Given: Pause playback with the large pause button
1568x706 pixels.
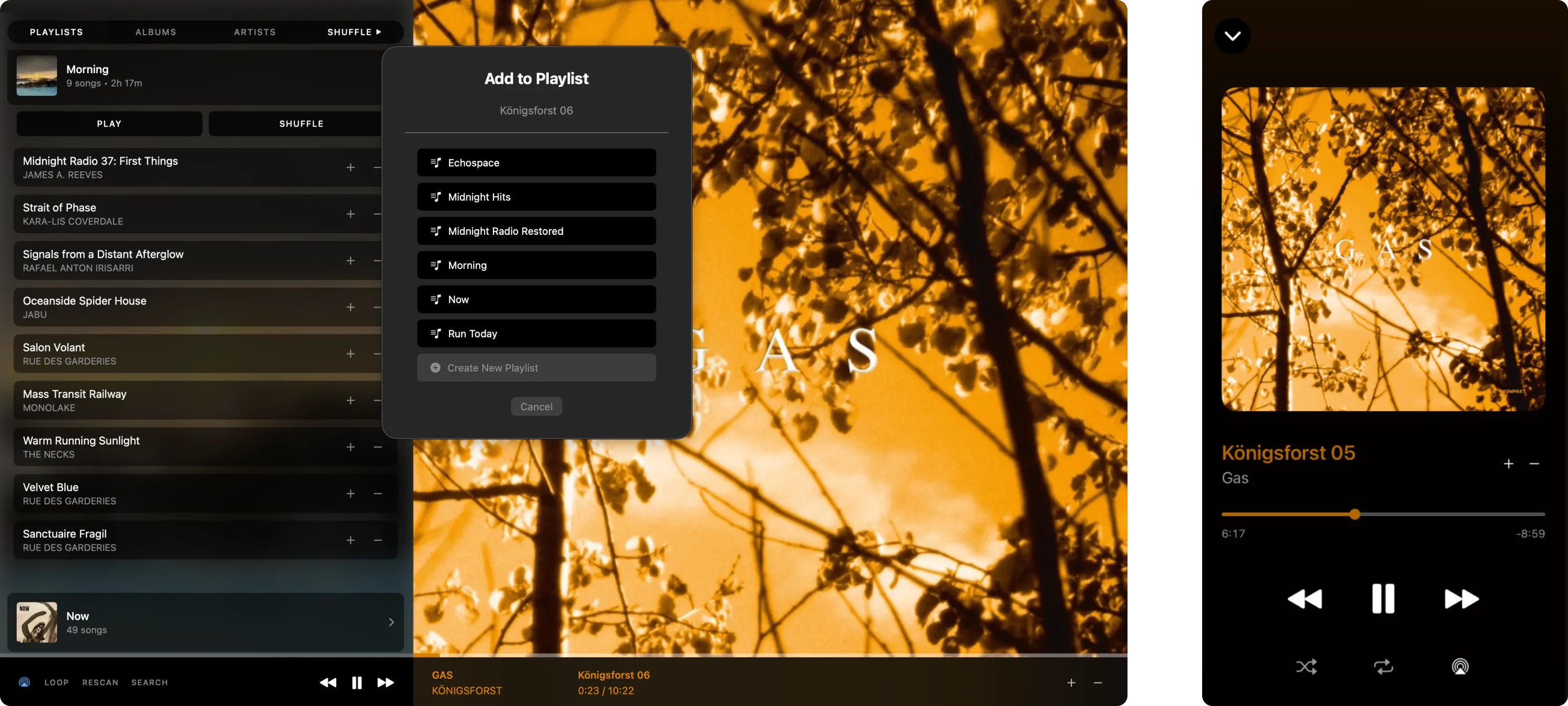Looking at the screenshot, I should [1383, 599].
